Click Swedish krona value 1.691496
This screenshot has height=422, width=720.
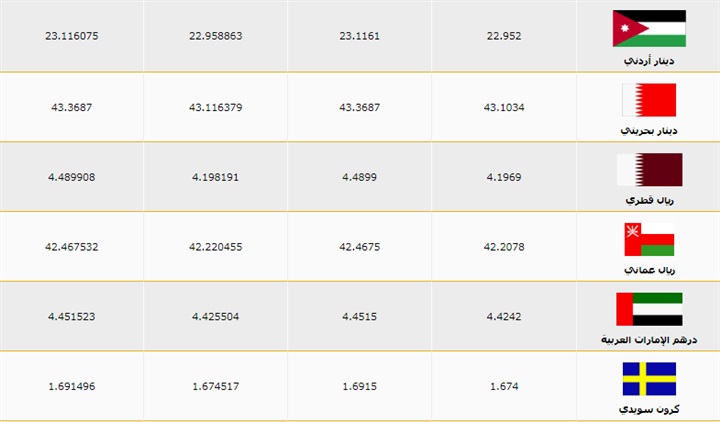tap(71, 385)
